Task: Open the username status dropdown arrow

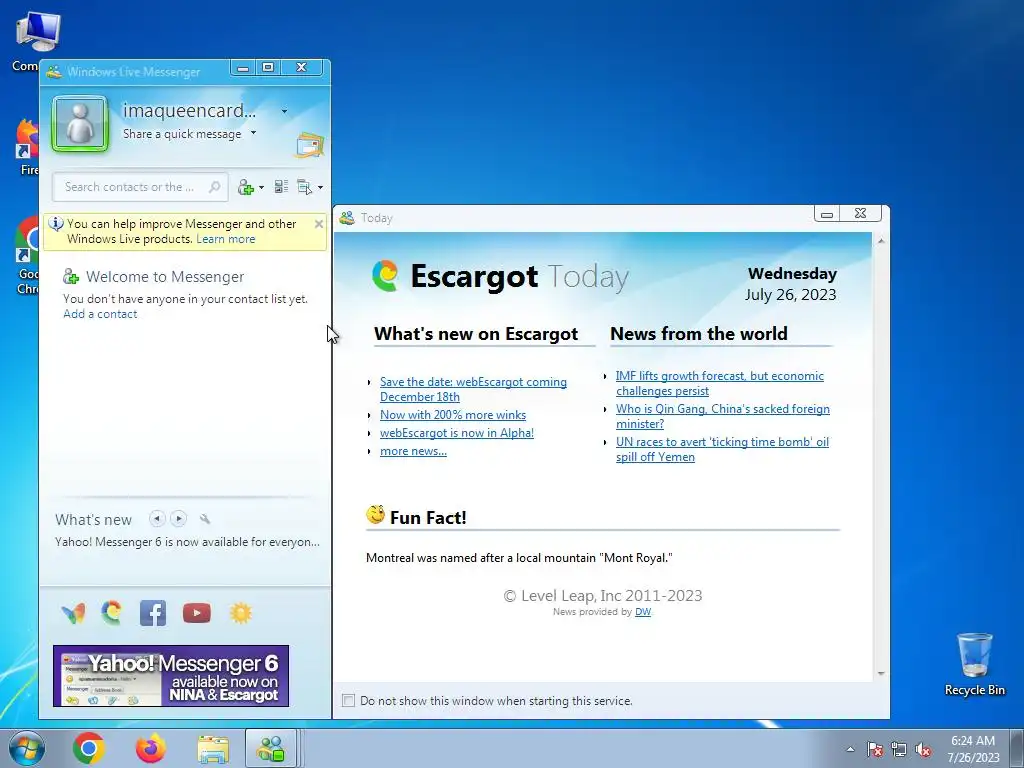Action: coord(284,112)
